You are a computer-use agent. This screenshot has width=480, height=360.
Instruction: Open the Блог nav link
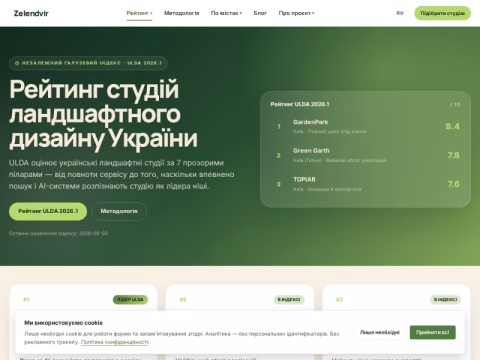point(260,13)
